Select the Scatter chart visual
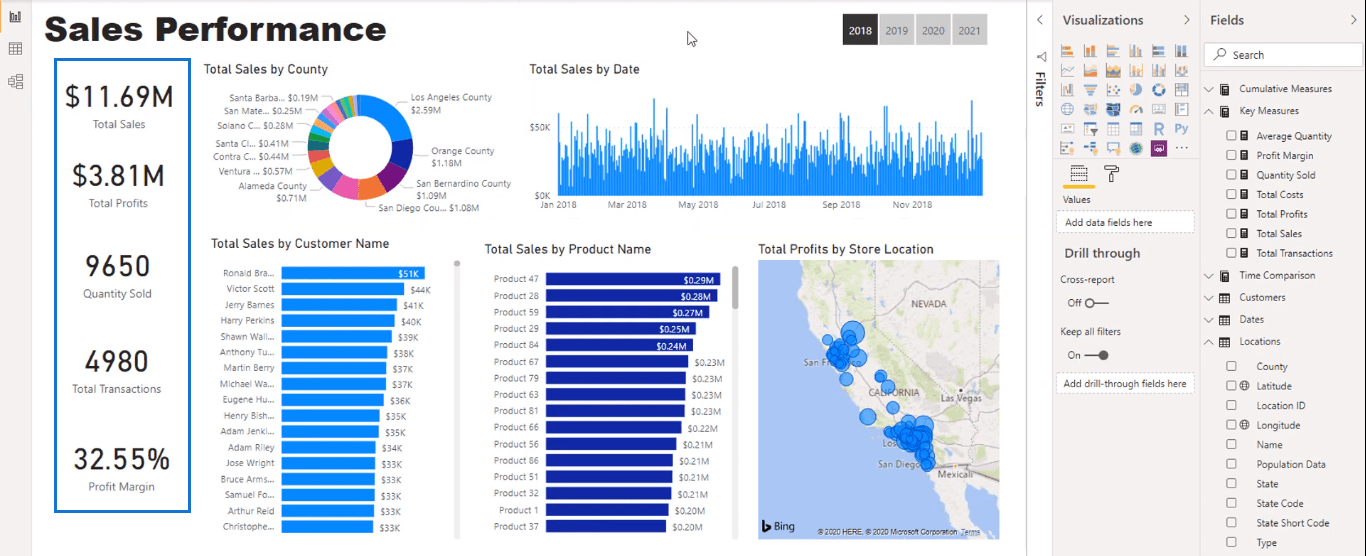The width and height of the screenshot is (1366, 556). (1113, 90)
